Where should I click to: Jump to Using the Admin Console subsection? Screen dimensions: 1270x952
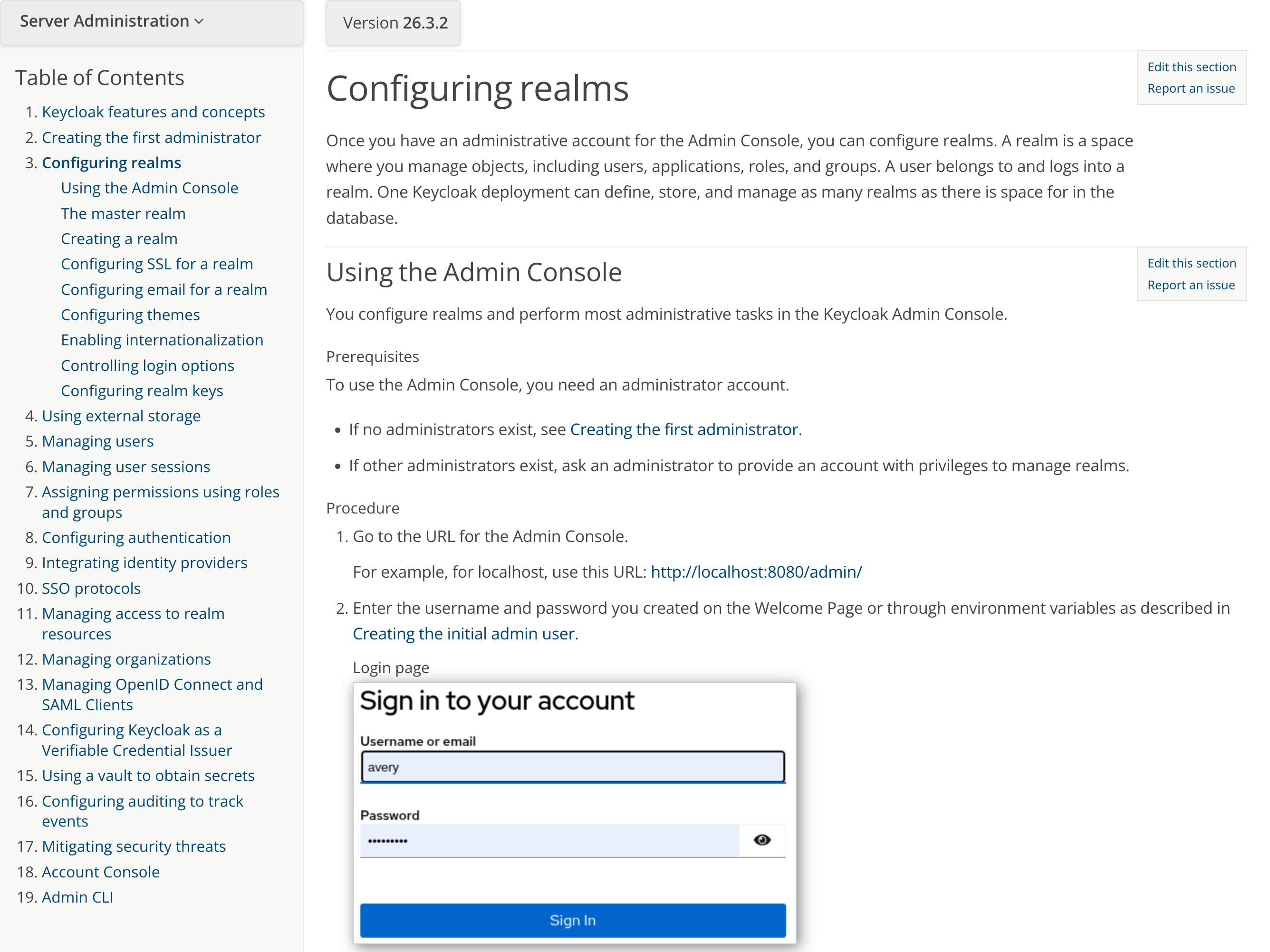(x=149, y=188)
